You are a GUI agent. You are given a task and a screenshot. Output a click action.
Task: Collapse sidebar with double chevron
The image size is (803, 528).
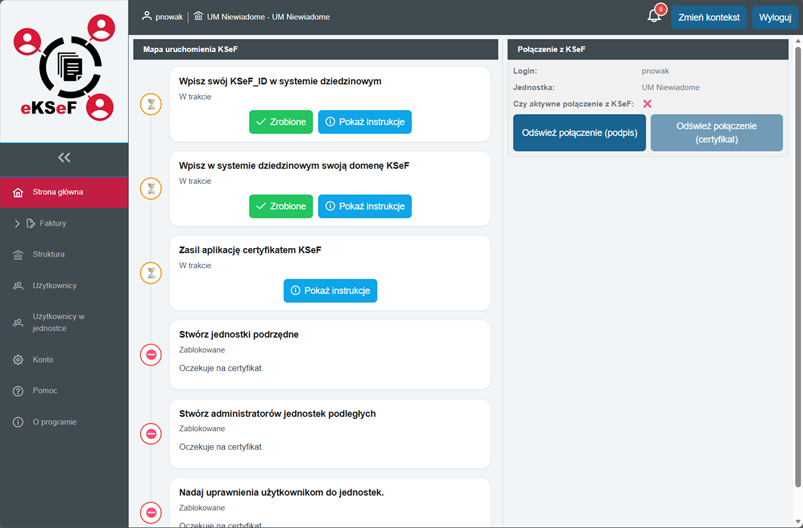point(64,157)
